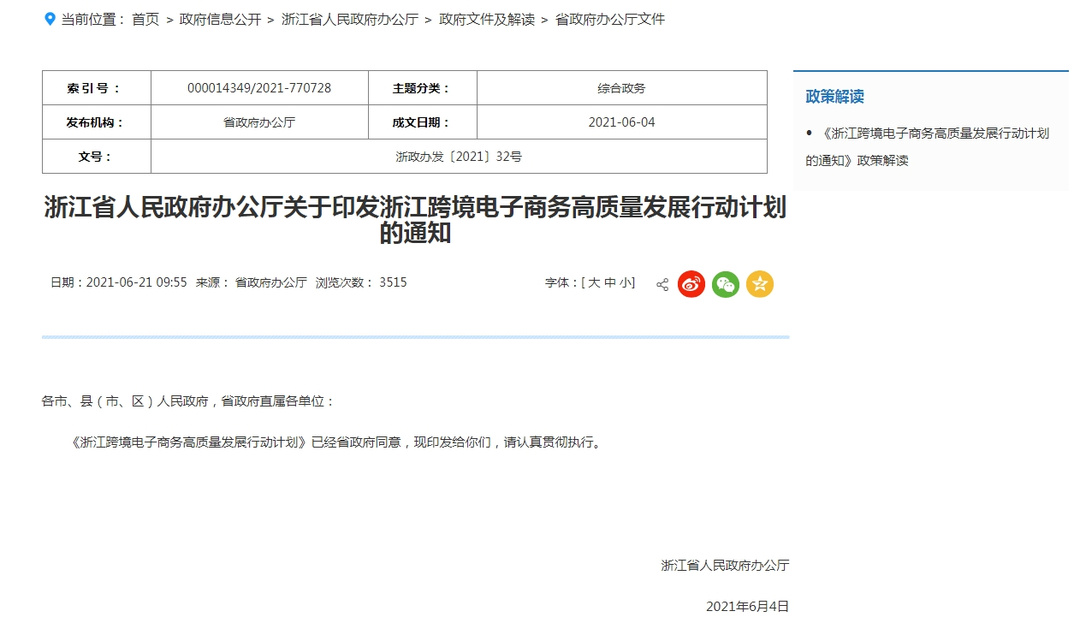Share the article to QQ Zone
The image size is (1080, 623).
click(760, 283)
